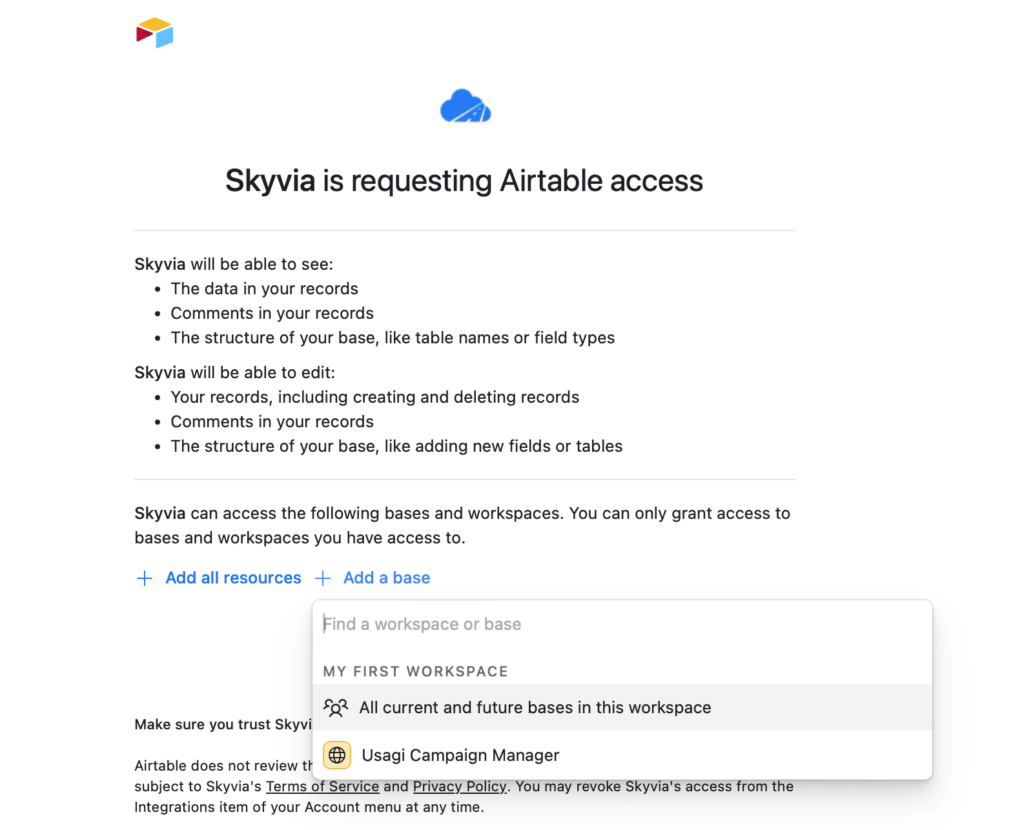Image resolution: width=1024 pixels, height=830 pixels.
Task: Choose the Usagi Campaign Manager base
Action: pos(460,755)
